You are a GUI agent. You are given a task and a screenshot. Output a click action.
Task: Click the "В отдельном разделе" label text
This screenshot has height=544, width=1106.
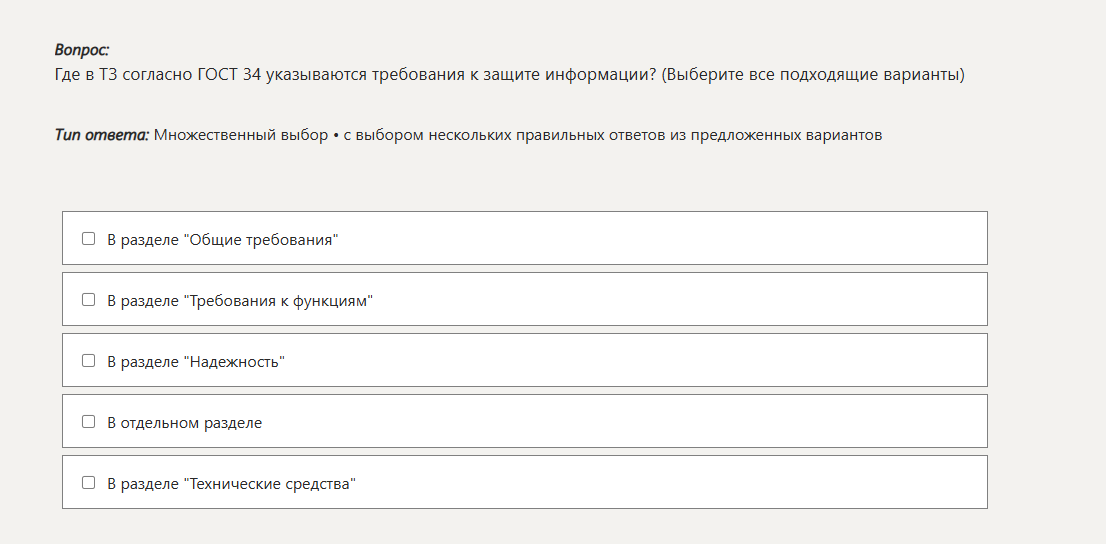pos(185,423)
